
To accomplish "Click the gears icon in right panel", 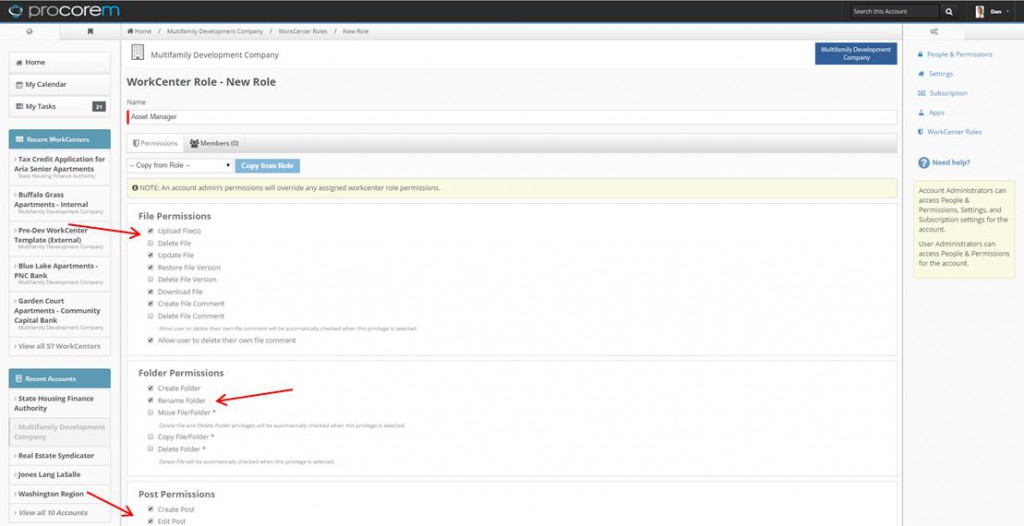I will pyautogui.click(x=934, y=31).
